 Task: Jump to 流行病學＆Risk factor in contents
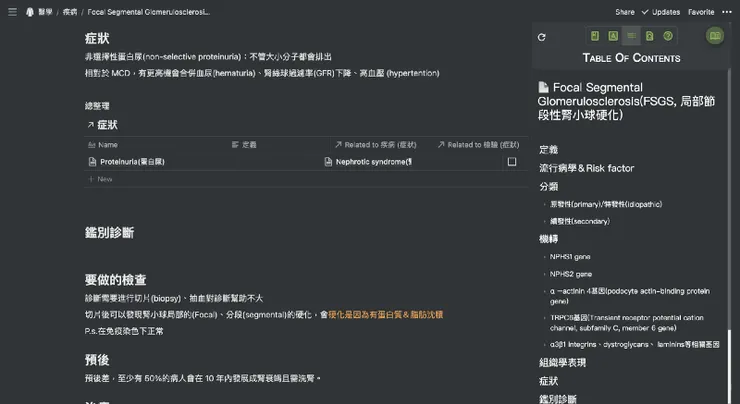point(587,168)
